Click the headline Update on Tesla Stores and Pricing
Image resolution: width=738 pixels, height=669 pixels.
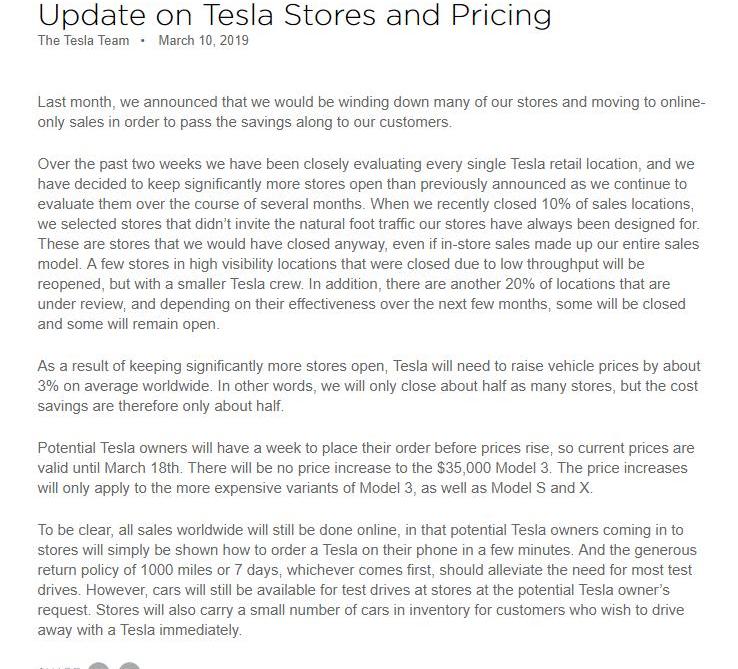(294, 14)
